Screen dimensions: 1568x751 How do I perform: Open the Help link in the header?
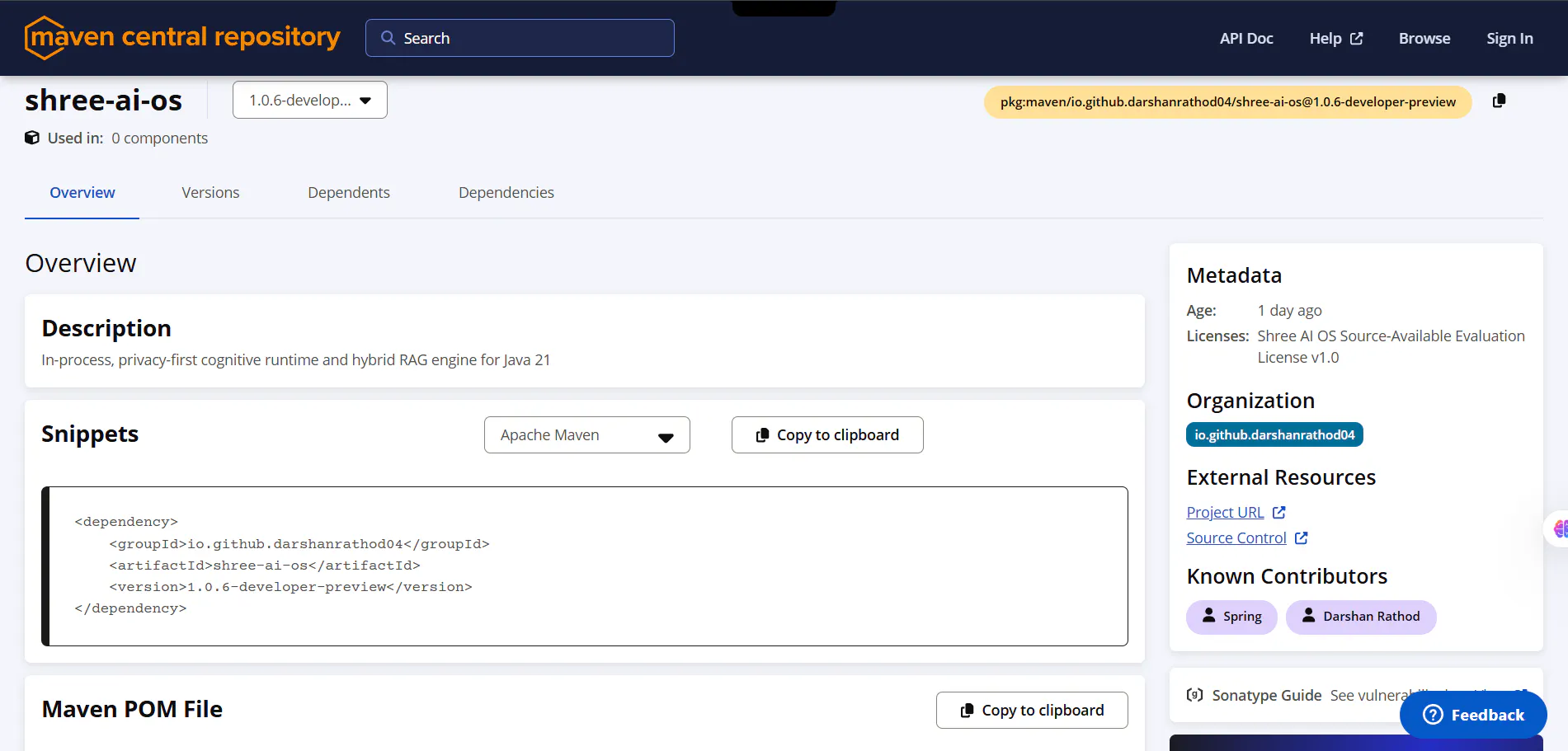1336,39
